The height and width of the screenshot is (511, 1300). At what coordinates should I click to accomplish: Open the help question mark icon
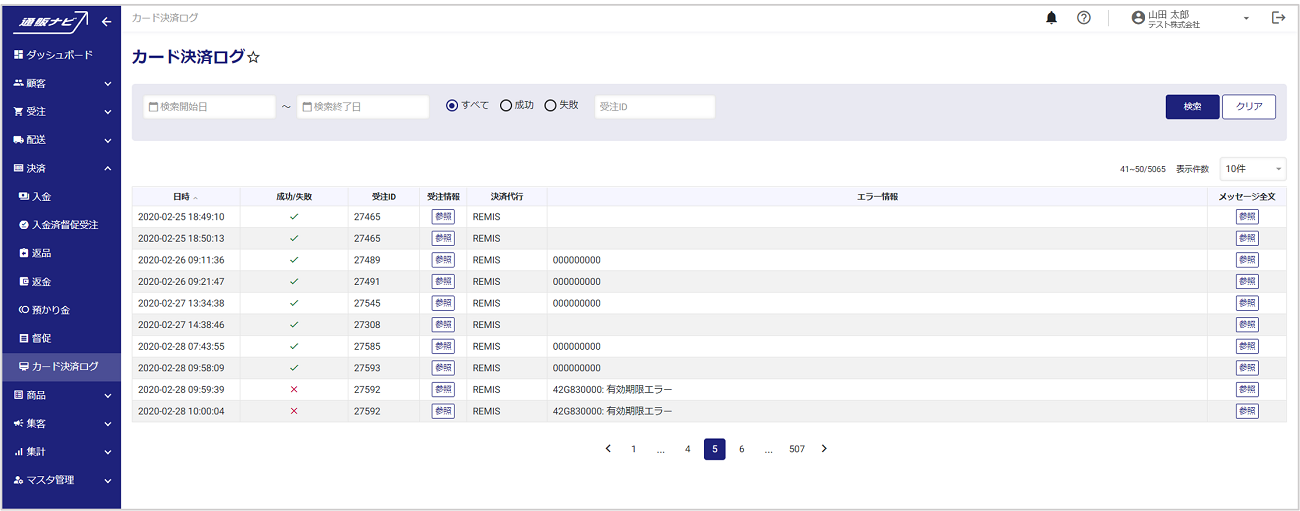click(1083, 18)
